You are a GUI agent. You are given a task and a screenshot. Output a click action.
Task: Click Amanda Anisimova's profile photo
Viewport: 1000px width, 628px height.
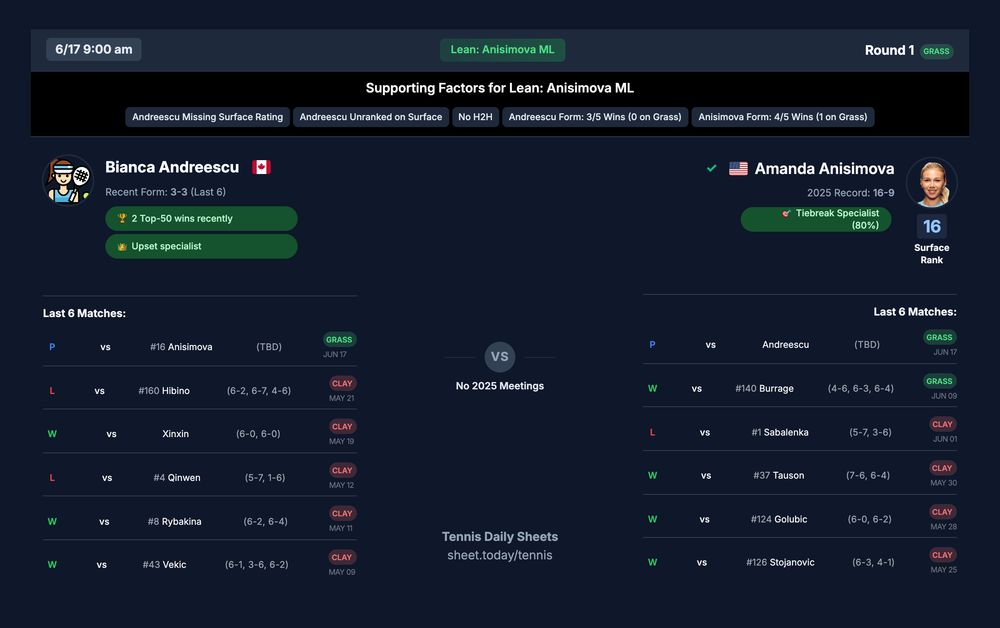[x=932, y=183]
